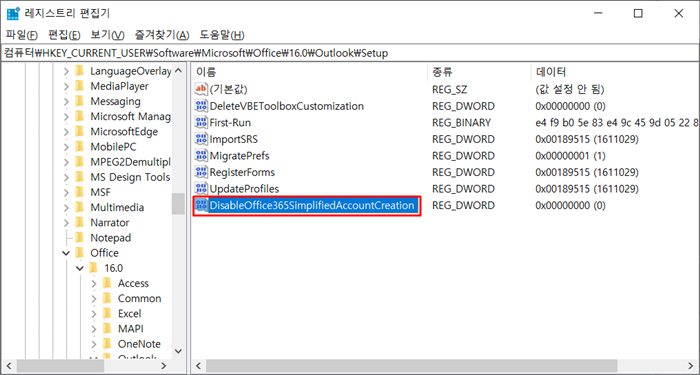The image size is (700, 375).
Task: Click tree pane horizontal scroll right arrow
Action: [x=164, y=366]
